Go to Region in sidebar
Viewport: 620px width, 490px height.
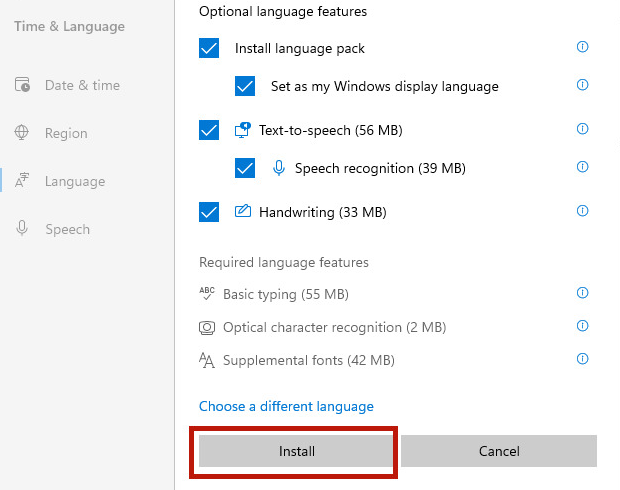tap(65, 133)
